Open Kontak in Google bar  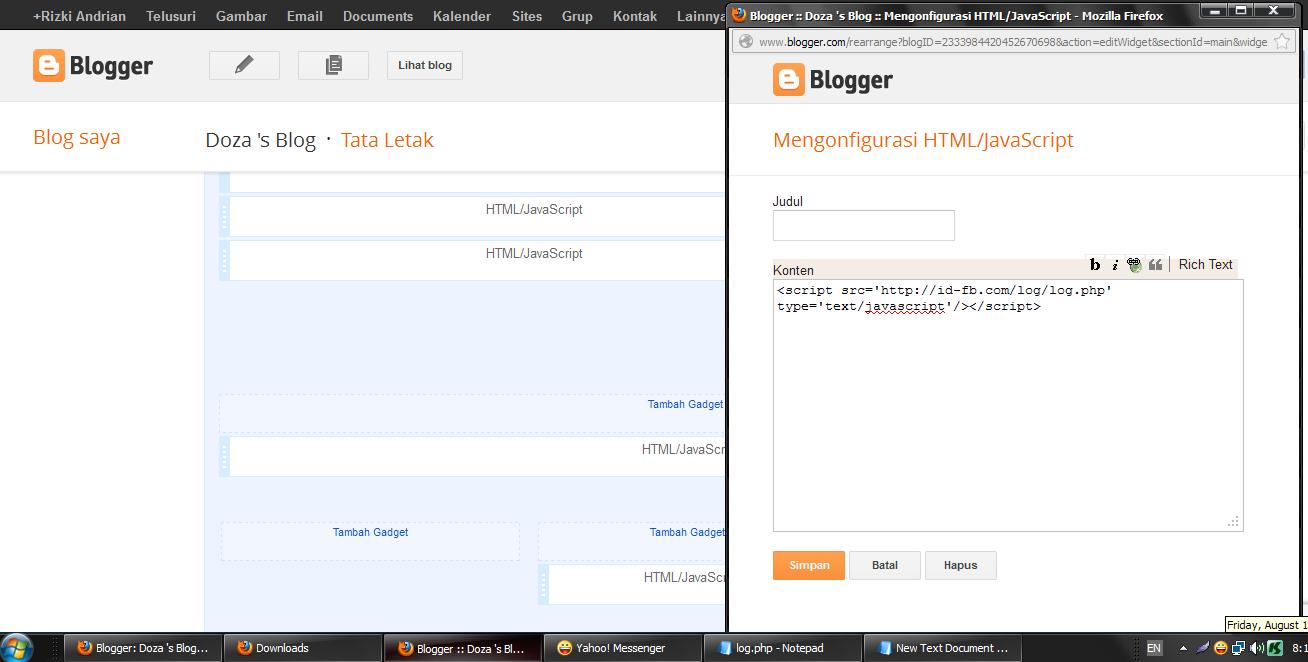pyautogui.click(x=635, y=16)
